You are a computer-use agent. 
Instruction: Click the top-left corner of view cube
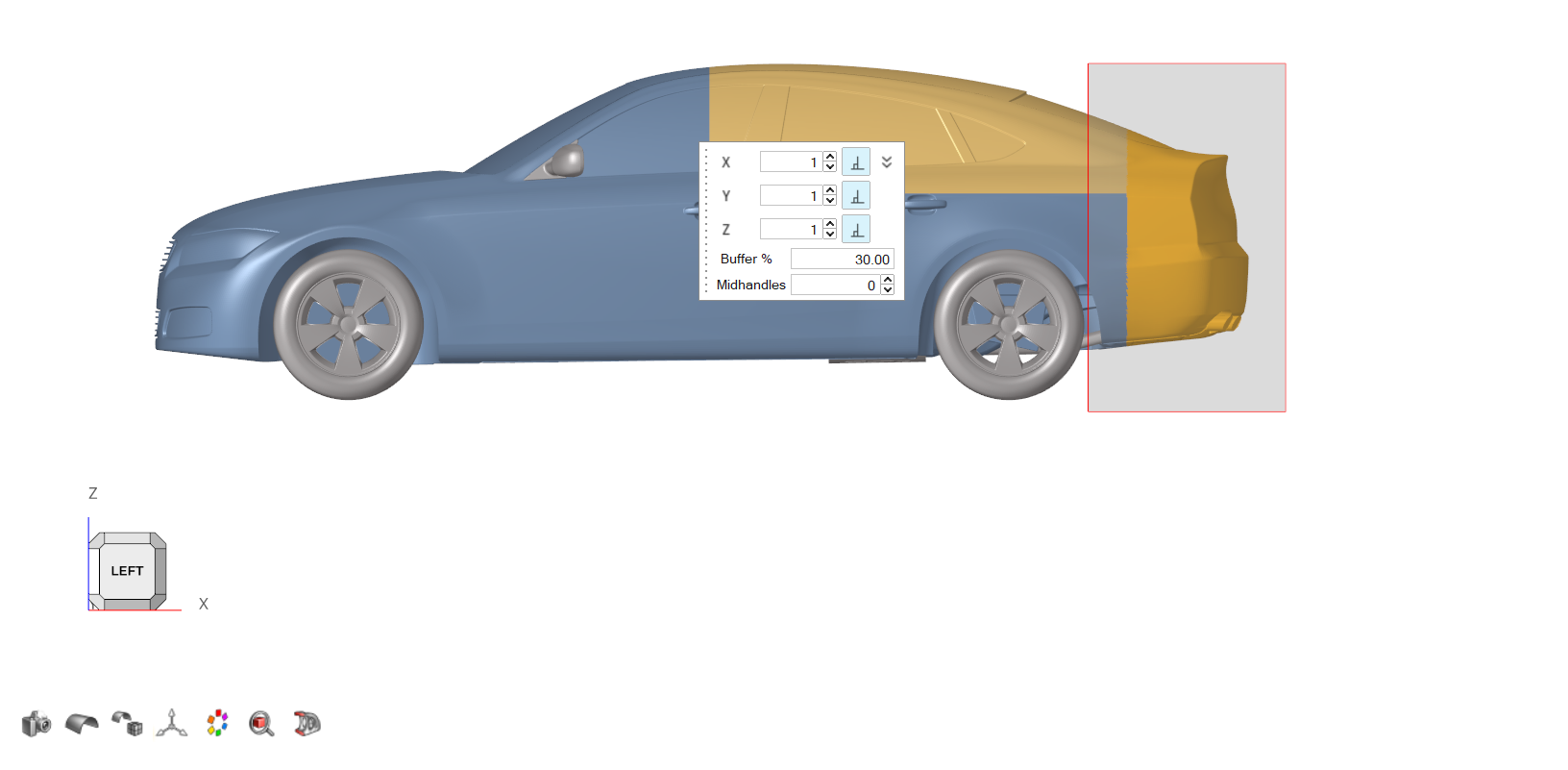95,539
